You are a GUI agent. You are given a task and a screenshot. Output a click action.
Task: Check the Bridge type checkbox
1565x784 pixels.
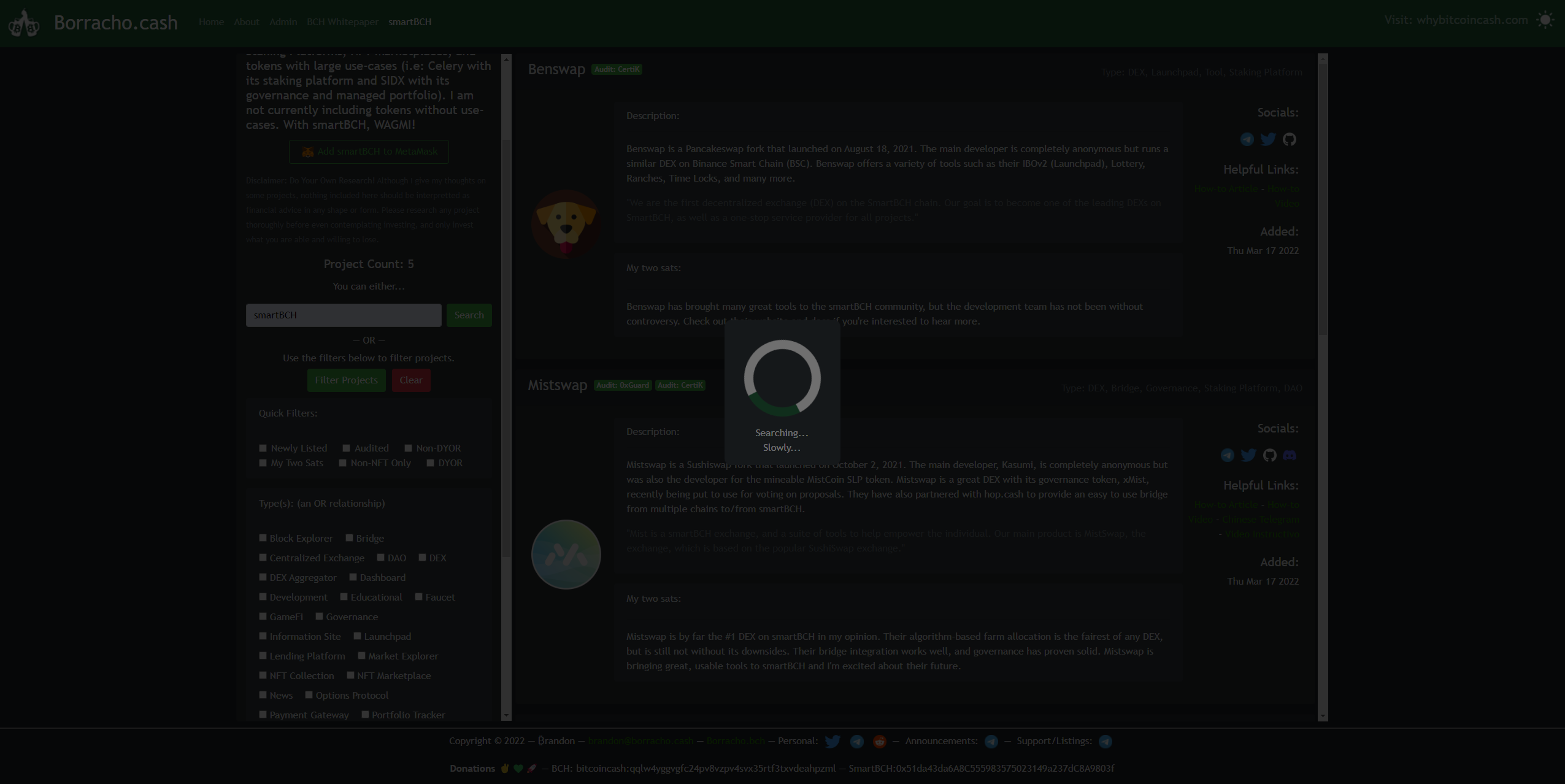click(x=349, y=537)
